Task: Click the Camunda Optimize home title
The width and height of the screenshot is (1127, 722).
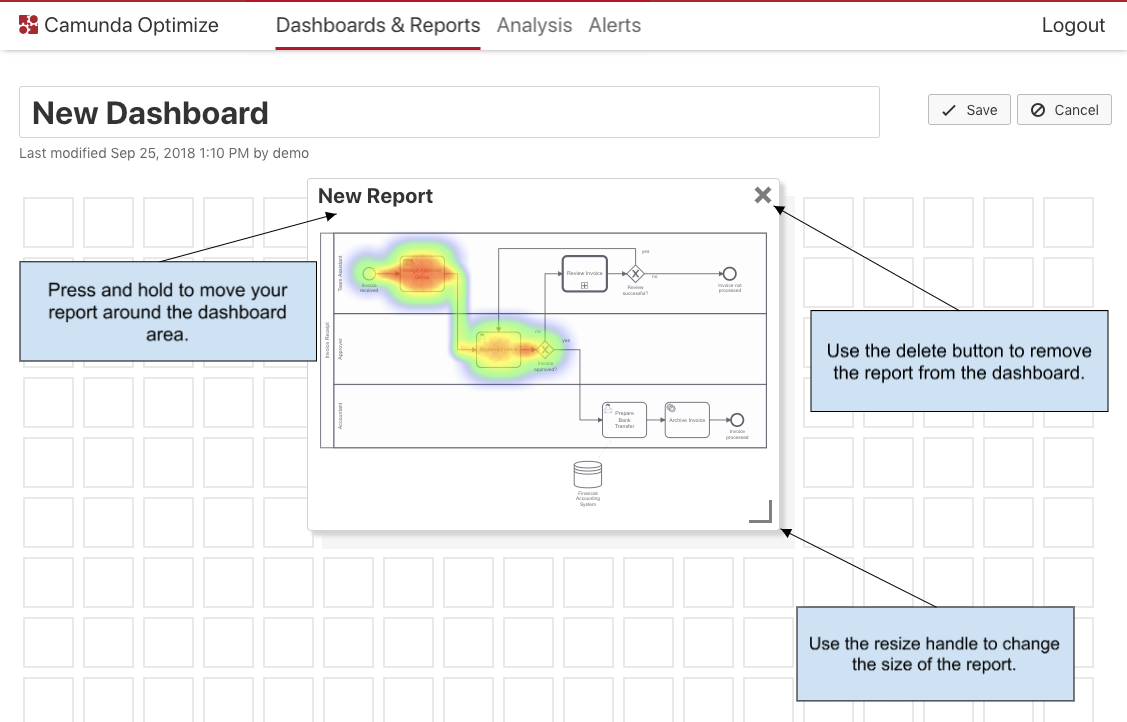Action: [132, 25]
